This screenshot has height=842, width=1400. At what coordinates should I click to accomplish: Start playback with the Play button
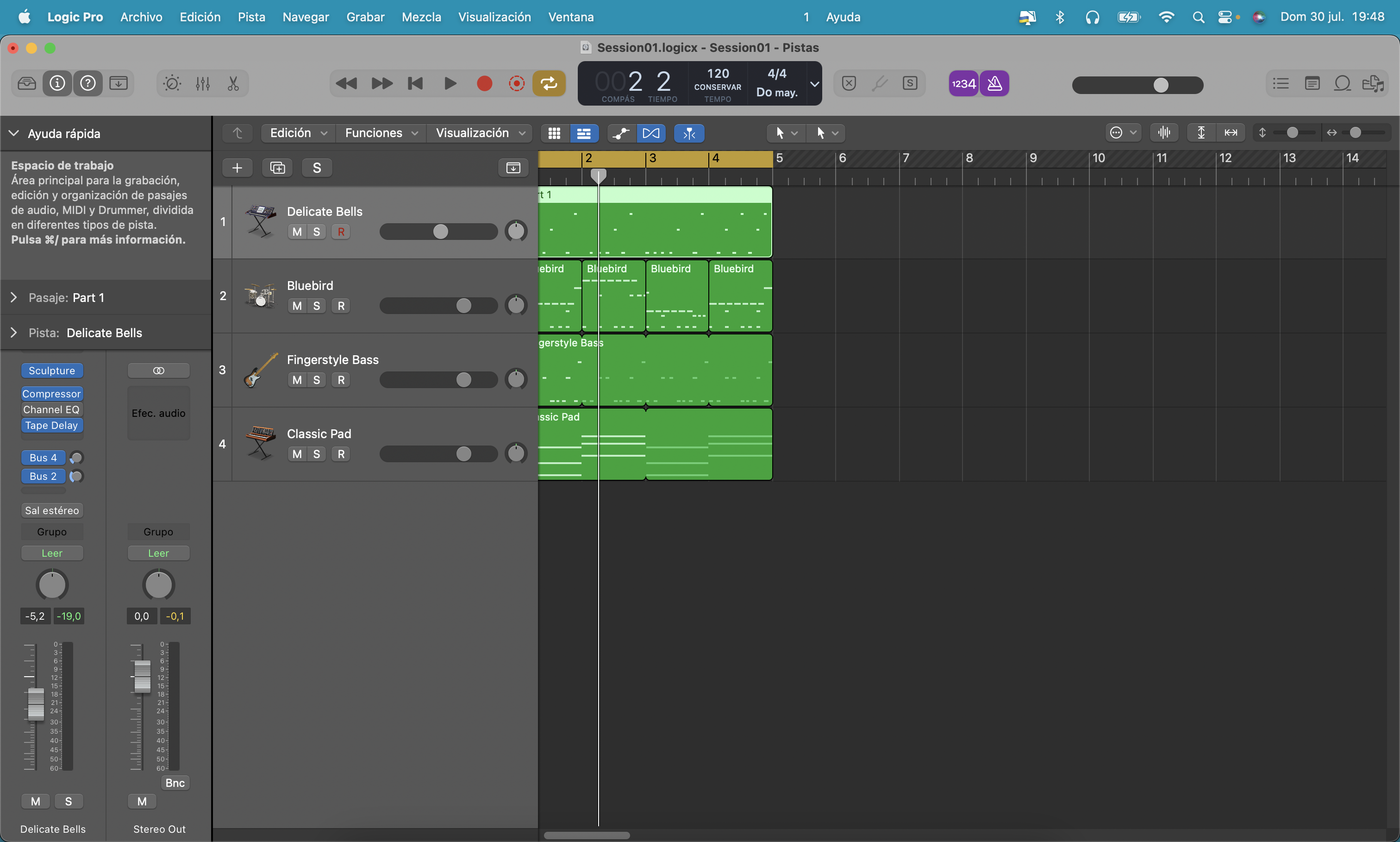pyautogui.click(x=450, y=83)
